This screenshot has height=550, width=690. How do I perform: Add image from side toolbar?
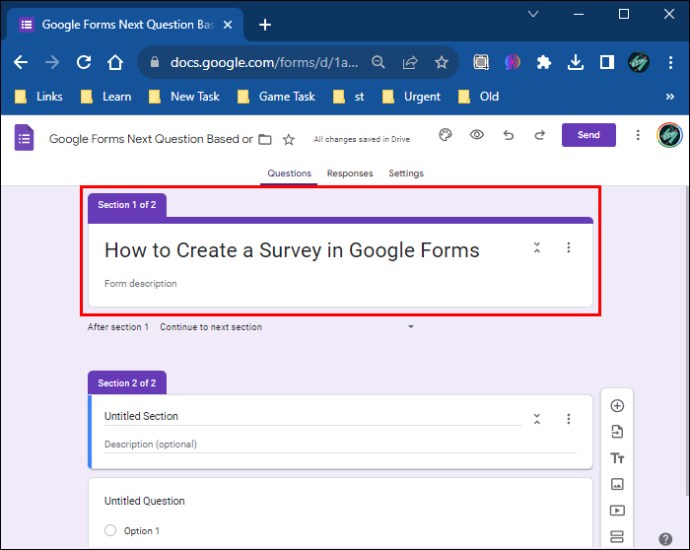coord(617,484)
